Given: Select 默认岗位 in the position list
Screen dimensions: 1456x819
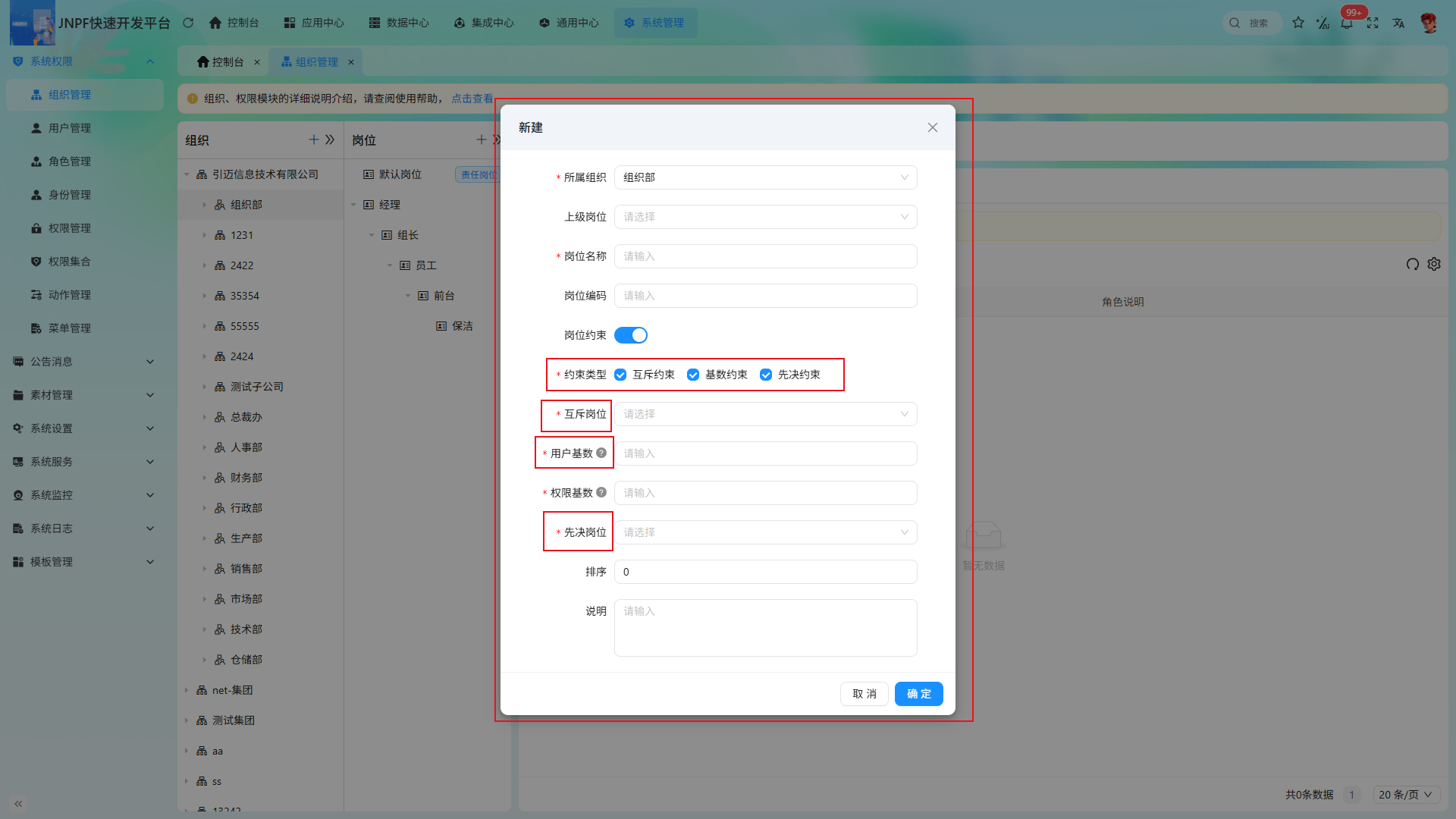Looking at the screenshot, I should (400, 174).
